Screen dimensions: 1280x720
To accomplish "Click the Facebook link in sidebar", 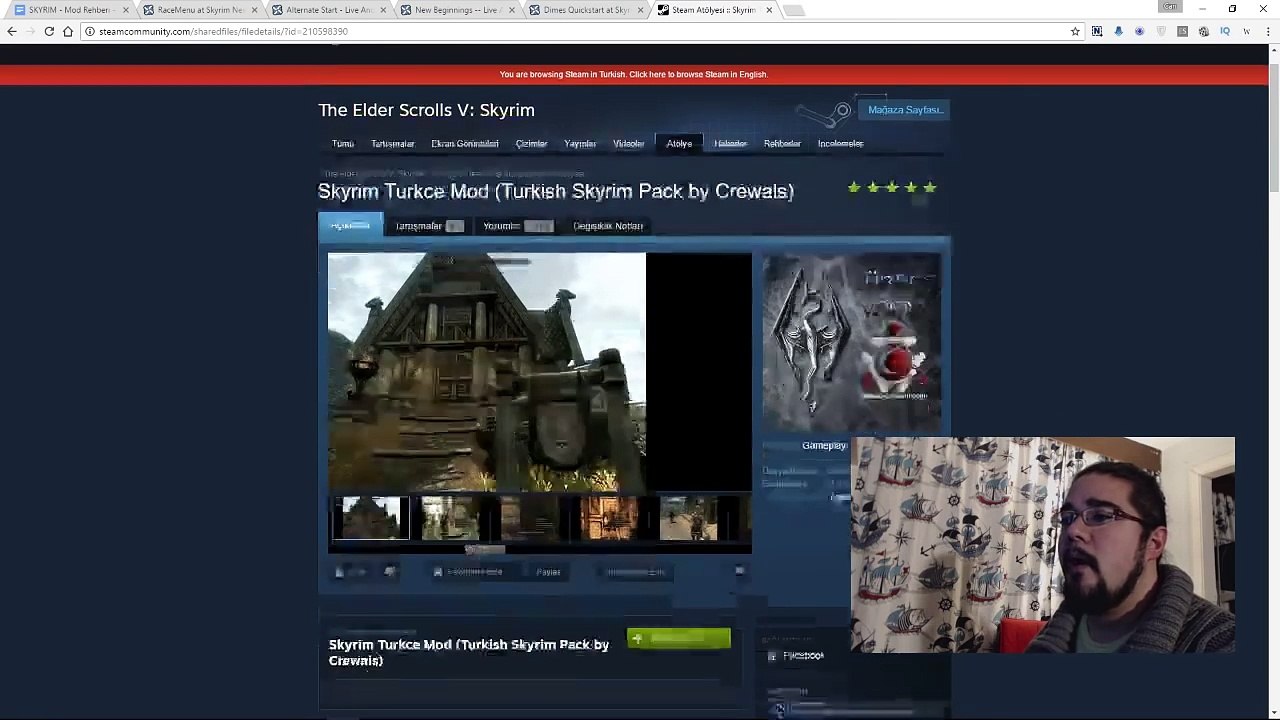I will tap(797, 656).
